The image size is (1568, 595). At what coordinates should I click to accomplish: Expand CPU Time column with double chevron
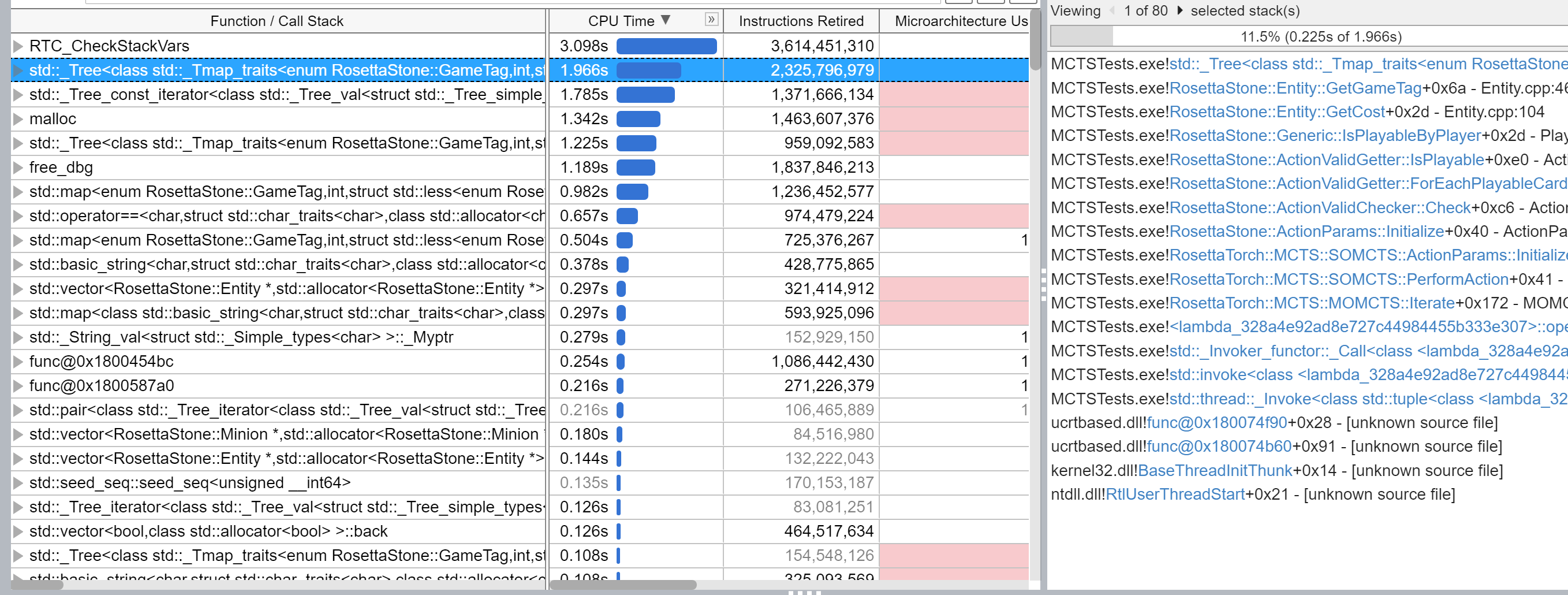[711, 20]
